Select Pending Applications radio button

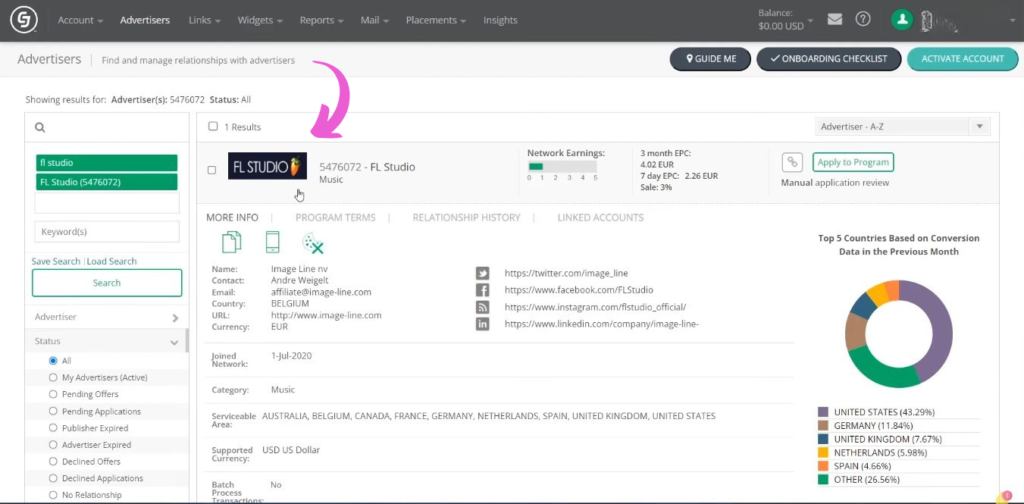(x=53, y=411)
